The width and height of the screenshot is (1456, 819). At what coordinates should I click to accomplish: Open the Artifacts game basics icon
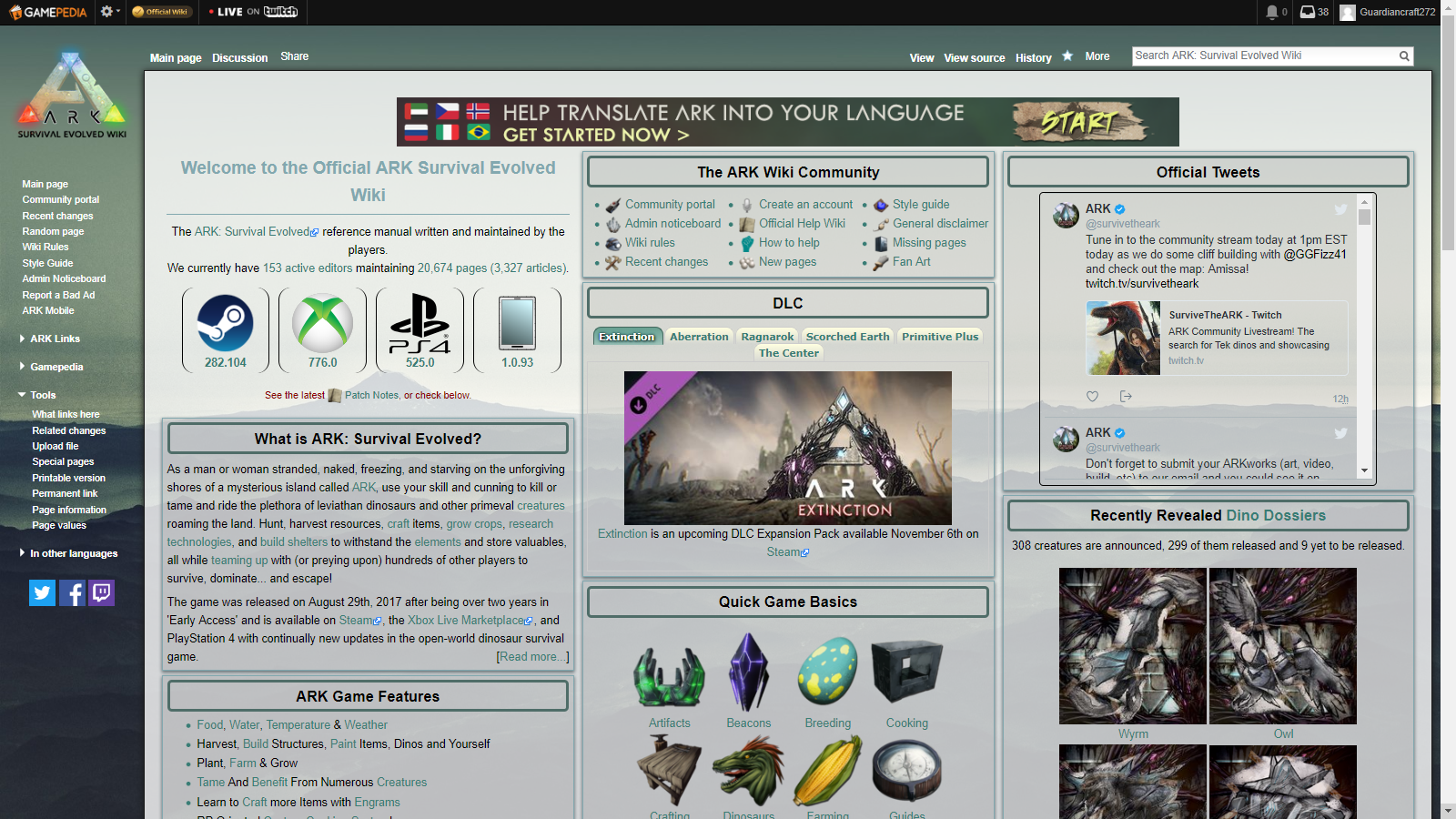coord(670,678)
